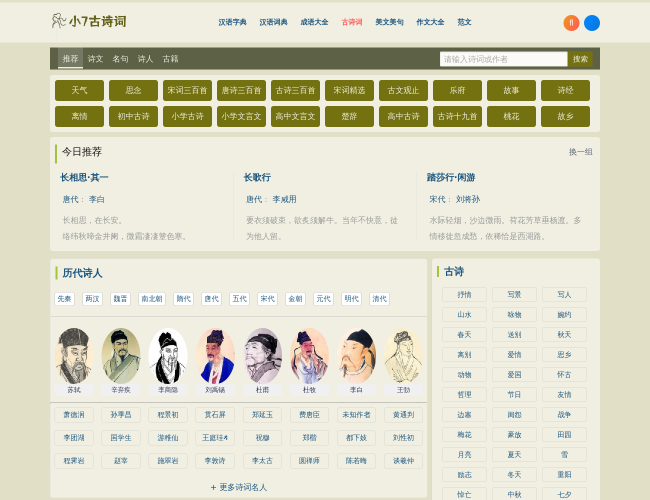
Task: Open the 李商隐 portrait
Action: pyautogui.click(x=168, y=356)
